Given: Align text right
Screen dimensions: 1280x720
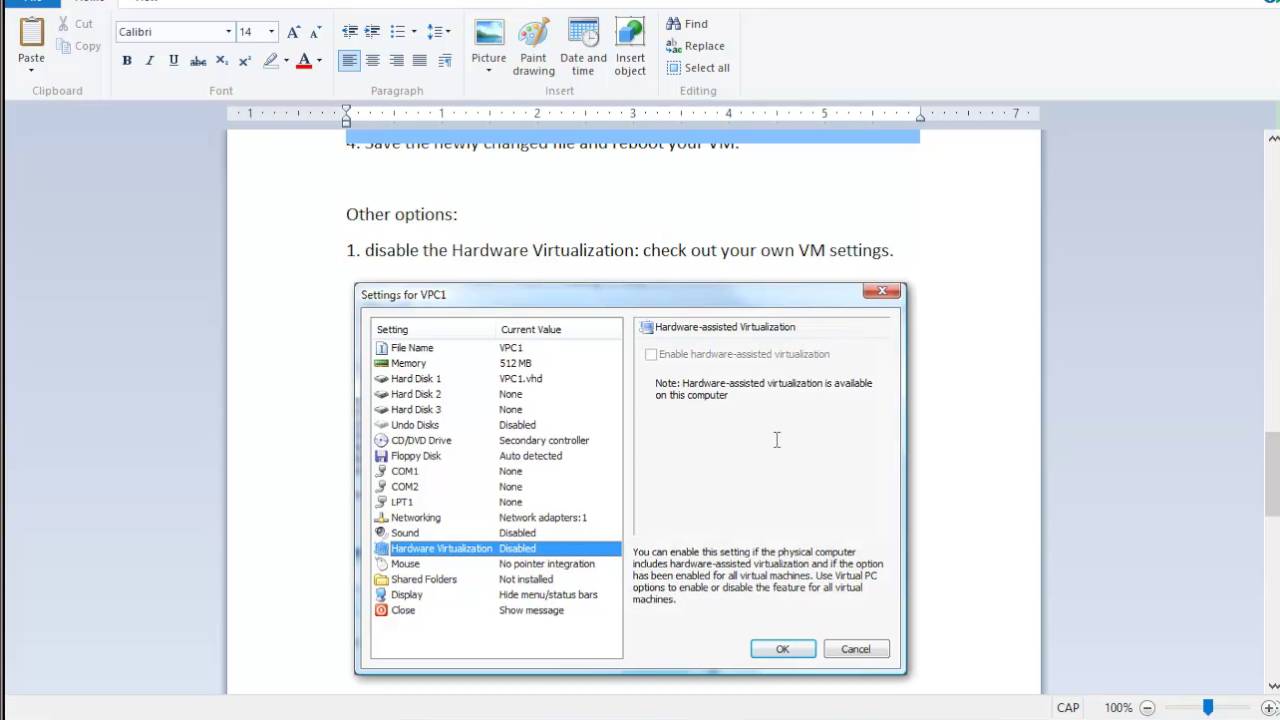Looking at the screenshot, I should tap(397, 61).
